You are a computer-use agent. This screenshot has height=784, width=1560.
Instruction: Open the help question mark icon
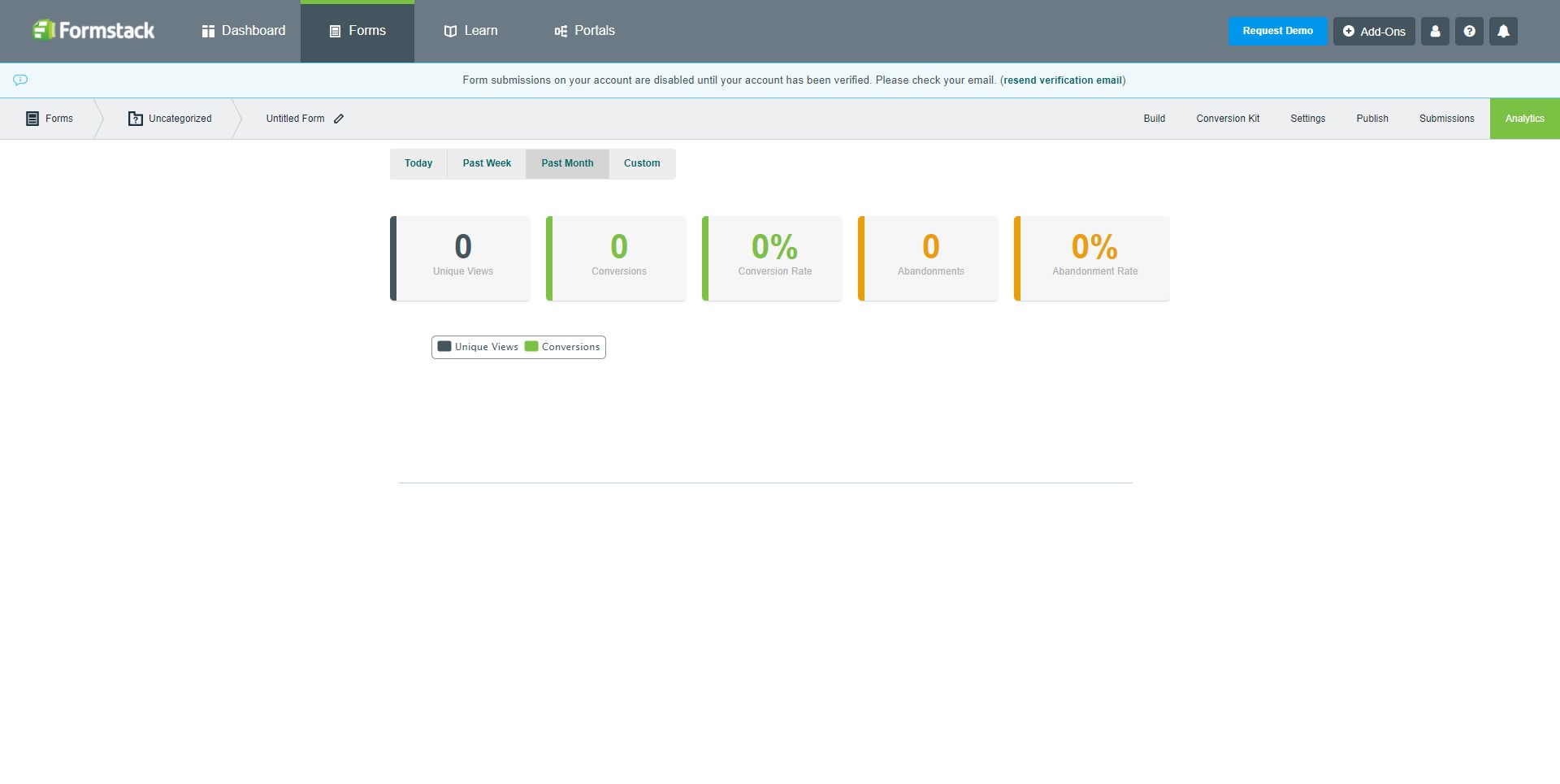pyautogui.click(x=1469, y=31)
